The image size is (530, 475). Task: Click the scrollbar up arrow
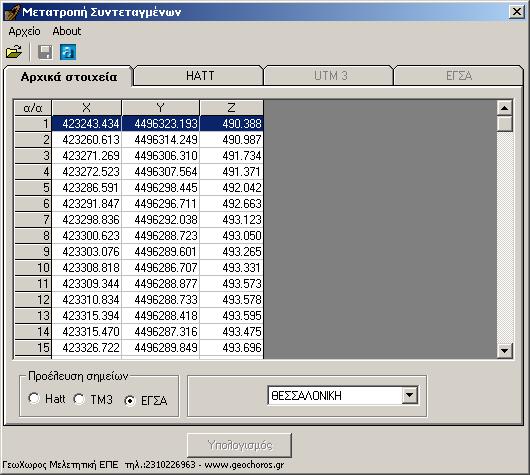[505, 108]
